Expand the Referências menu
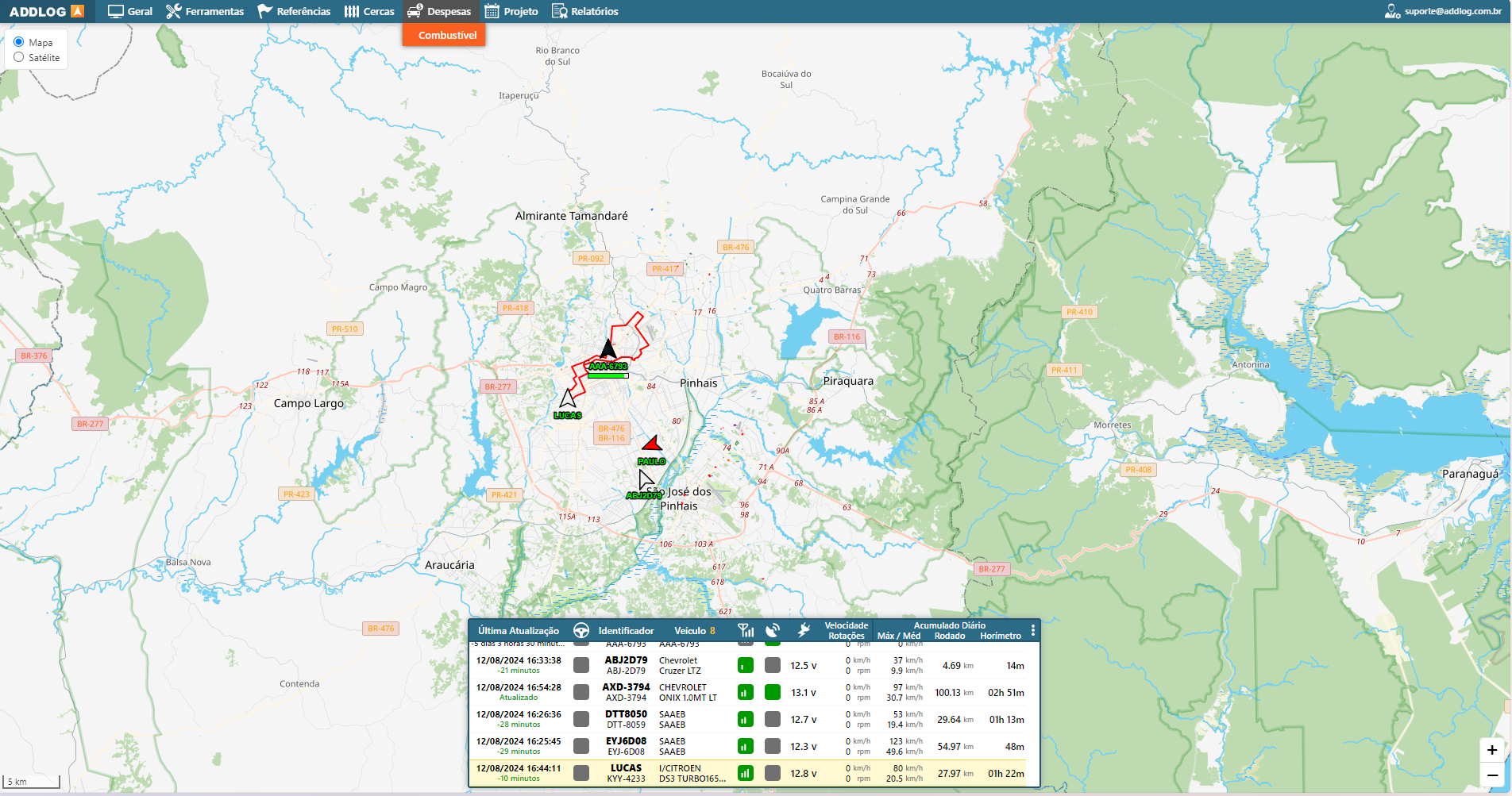This screenshot has height=796, width=1512. [x=294, y=11]
